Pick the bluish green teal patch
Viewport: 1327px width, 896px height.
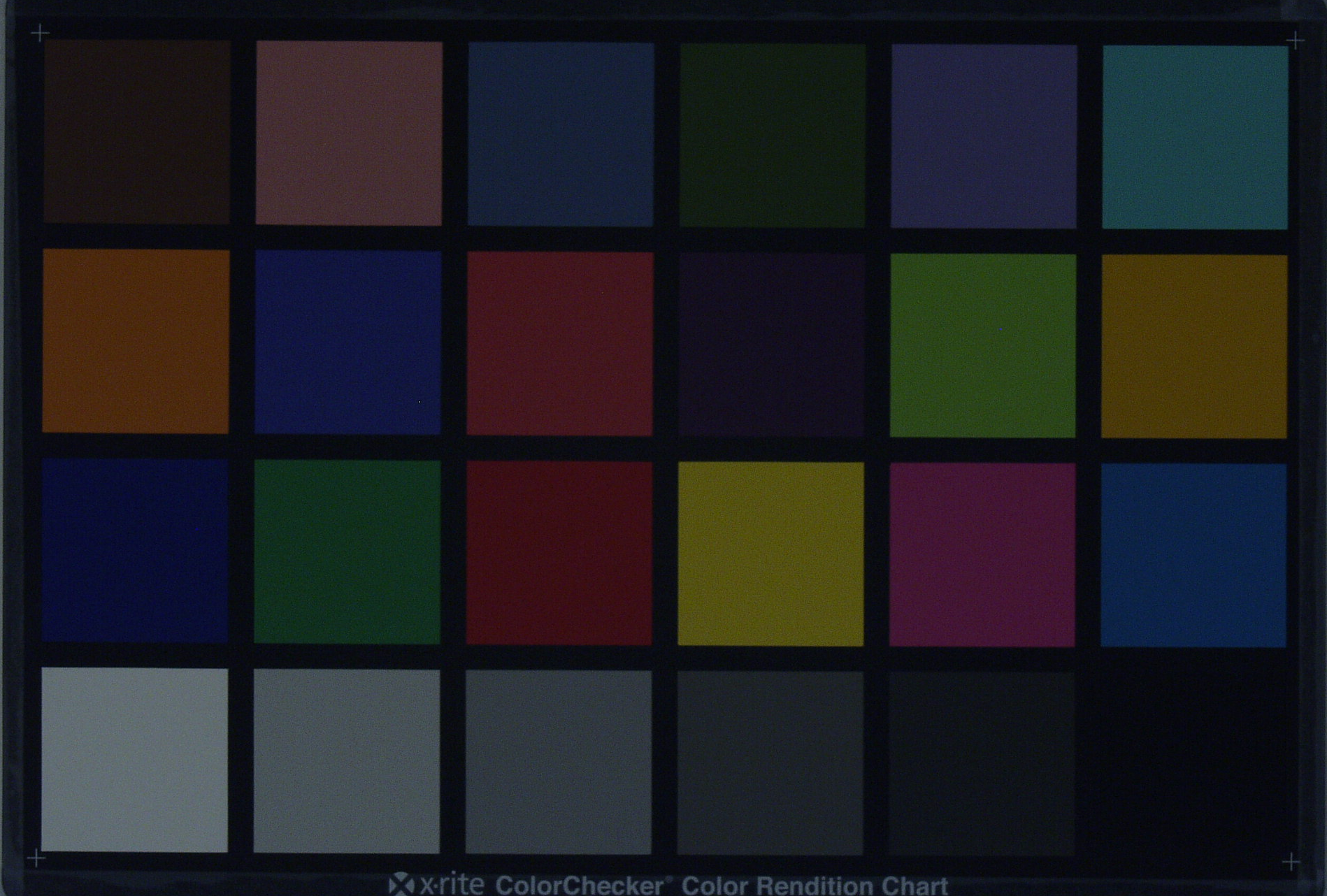point(1195,137)
